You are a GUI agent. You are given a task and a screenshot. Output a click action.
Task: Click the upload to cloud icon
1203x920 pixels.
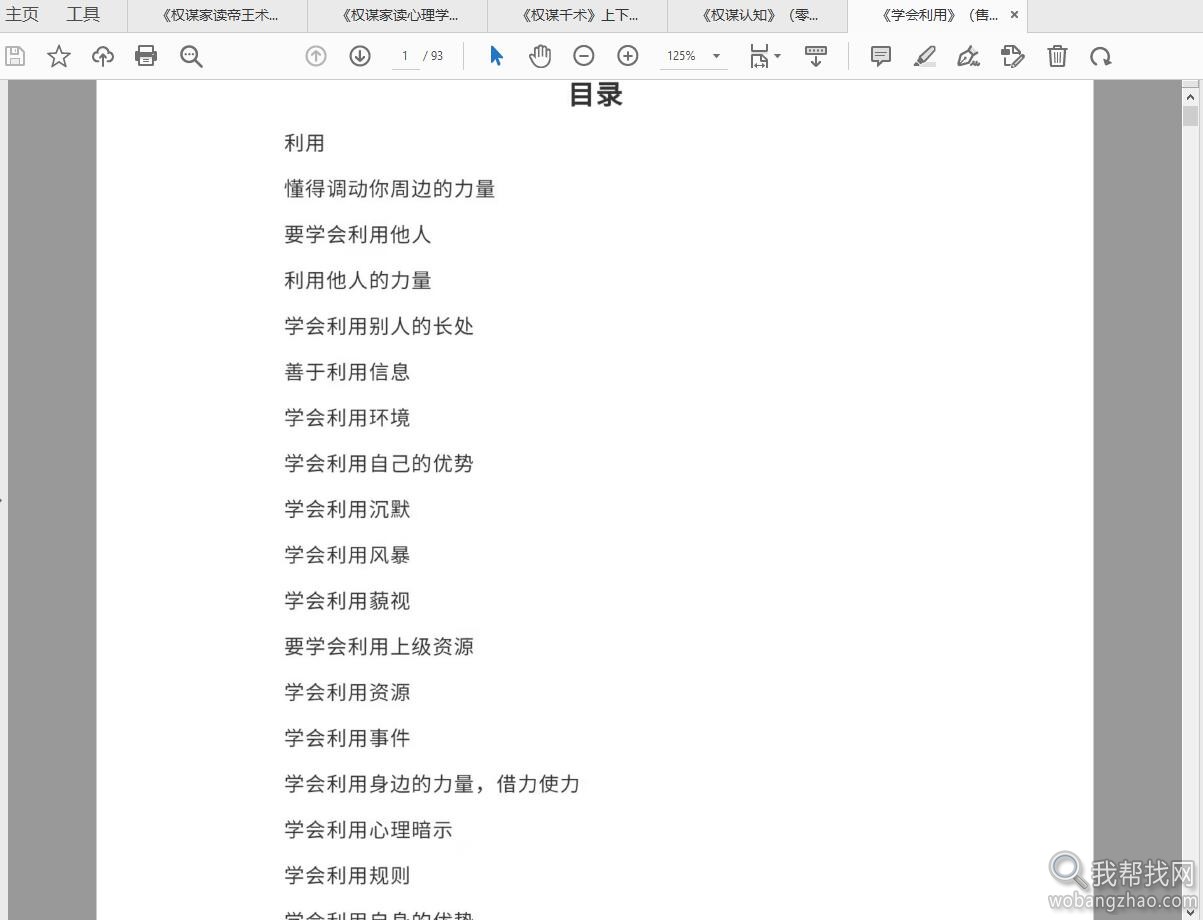(x=103, y=56)
